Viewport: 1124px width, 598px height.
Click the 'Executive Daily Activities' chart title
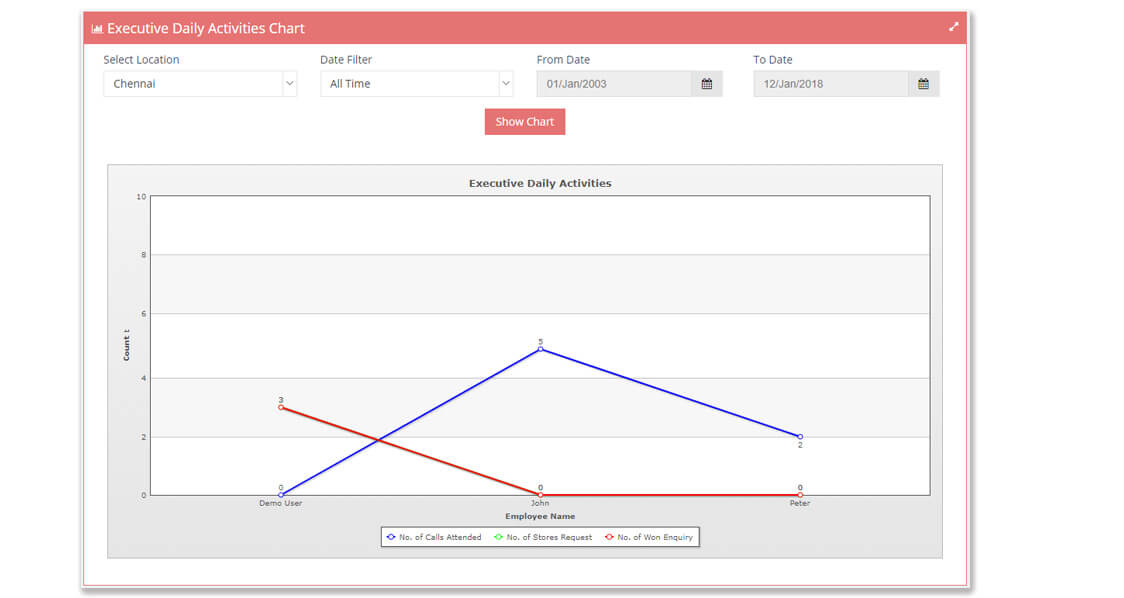(539, 183)
